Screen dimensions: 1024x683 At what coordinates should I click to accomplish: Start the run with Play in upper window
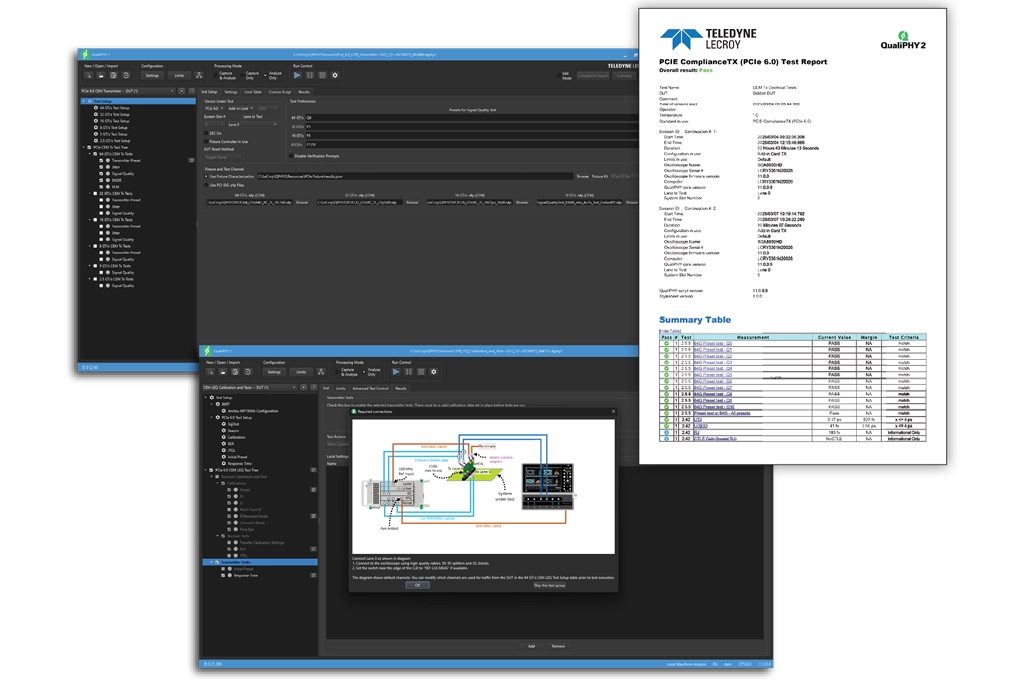click(297, 75)
